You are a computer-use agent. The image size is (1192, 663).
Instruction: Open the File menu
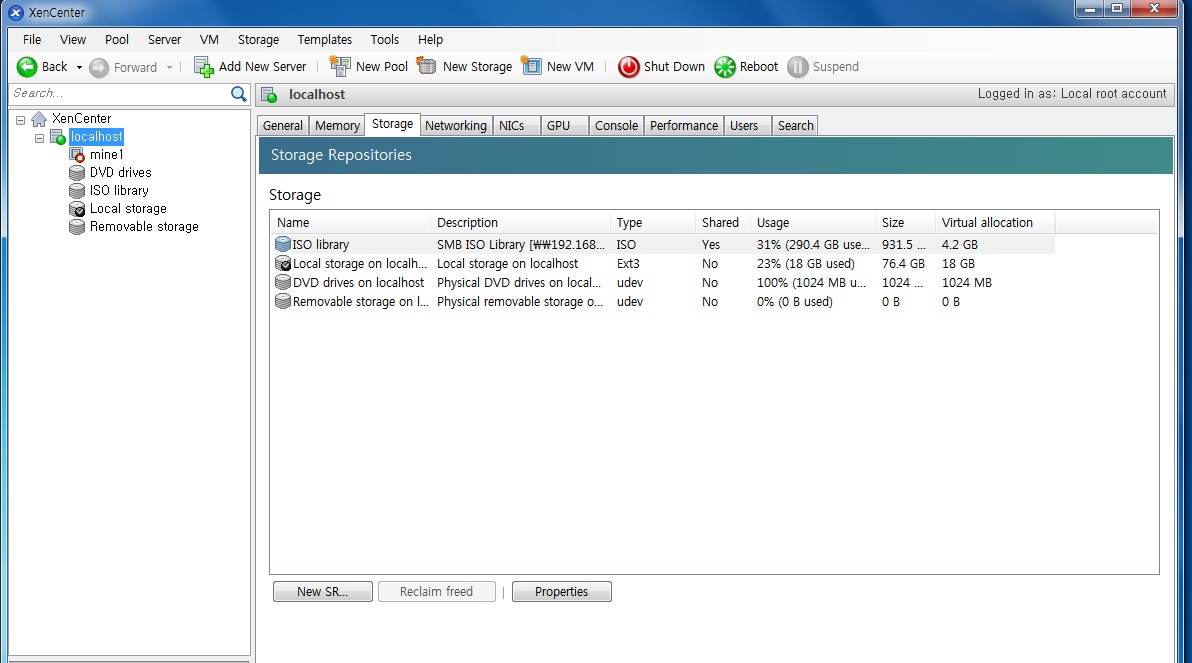tap(32, 40)
